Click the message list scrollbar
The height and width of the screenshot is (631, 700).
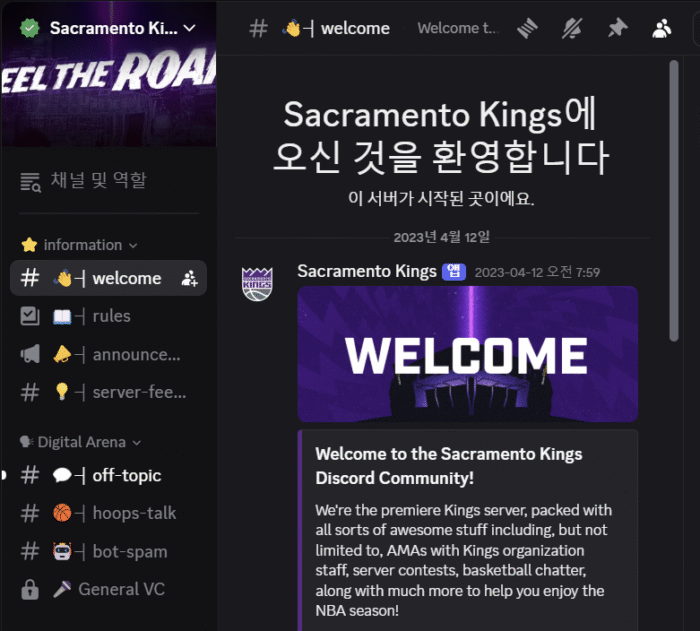tap(674, 201)
